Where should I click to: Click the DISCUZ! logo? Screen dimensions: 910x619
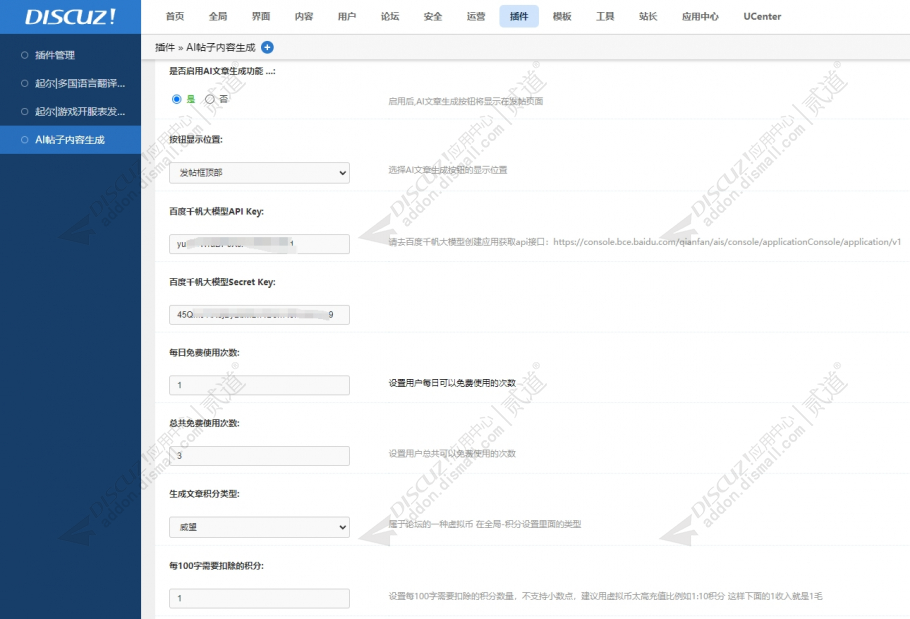70,16
